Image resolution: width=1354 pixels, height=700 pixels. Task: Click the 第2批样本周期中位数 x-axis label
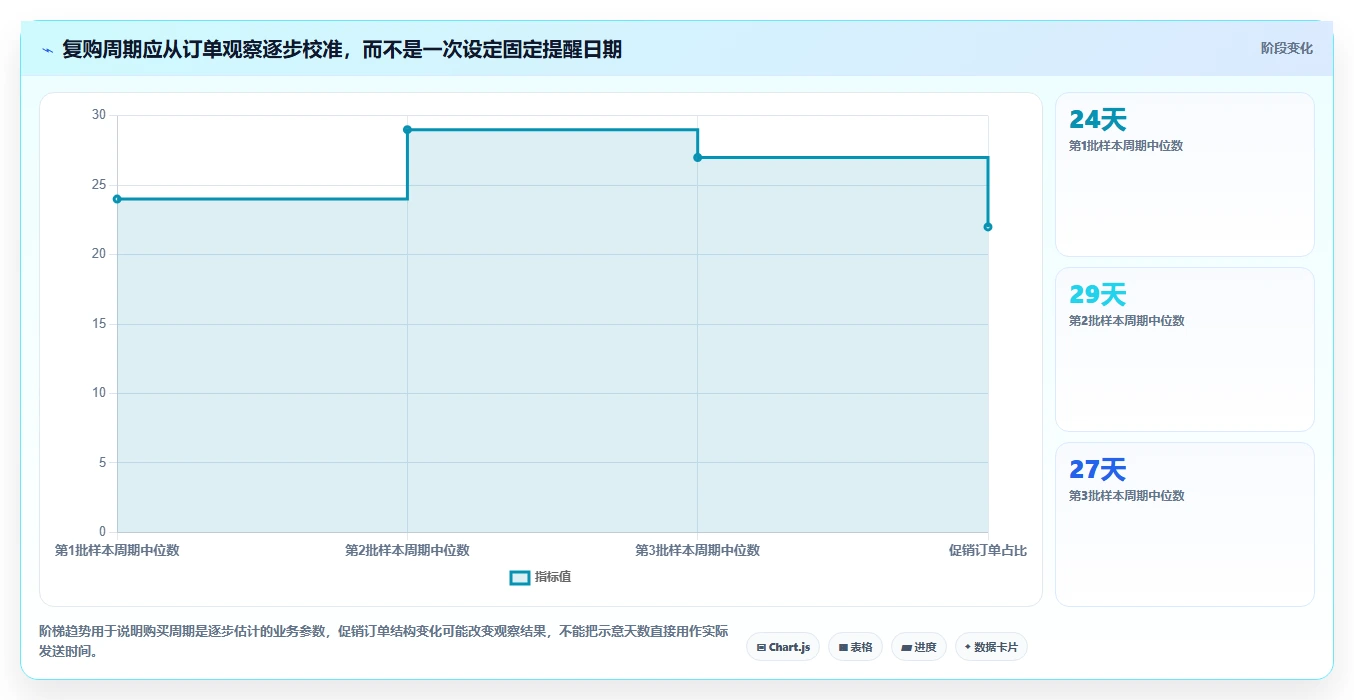tap(407, 550)
